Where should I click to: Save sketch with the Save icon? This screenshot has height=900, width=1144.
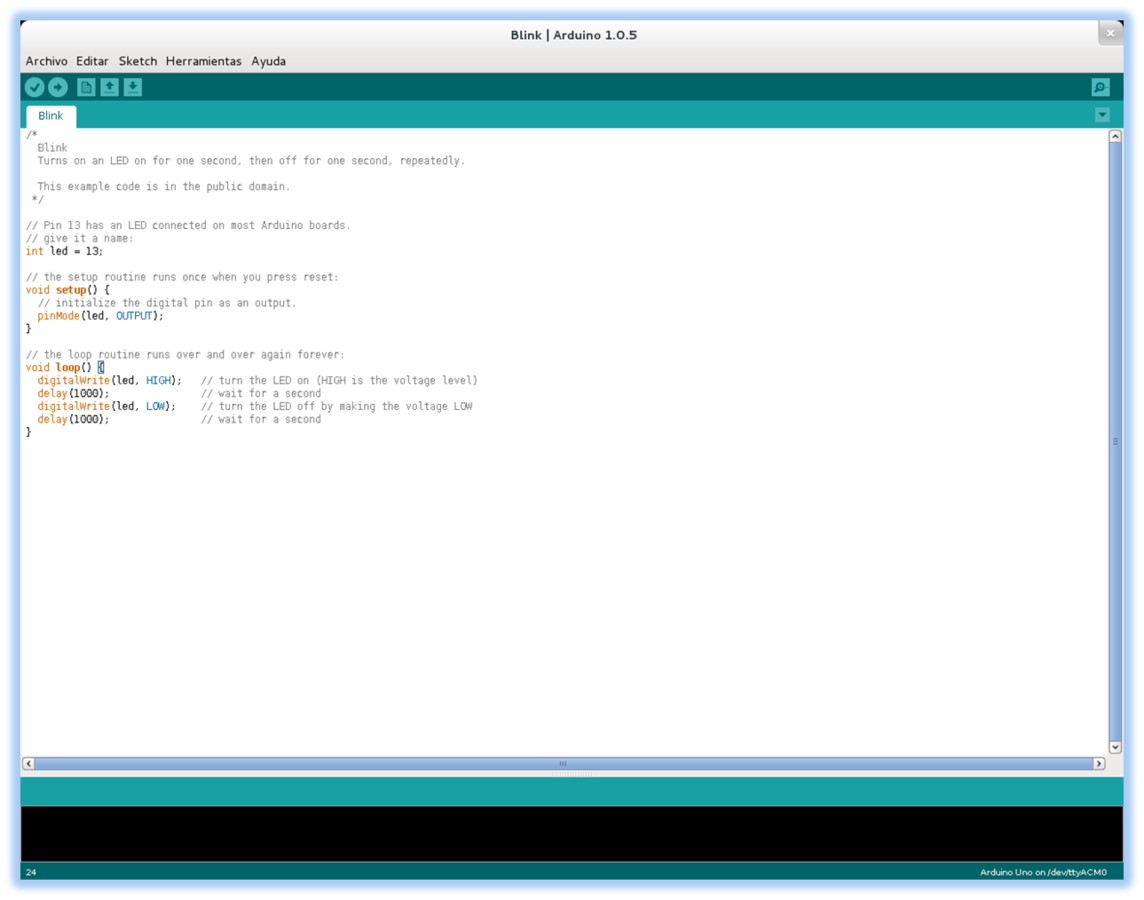pos(133,88)
